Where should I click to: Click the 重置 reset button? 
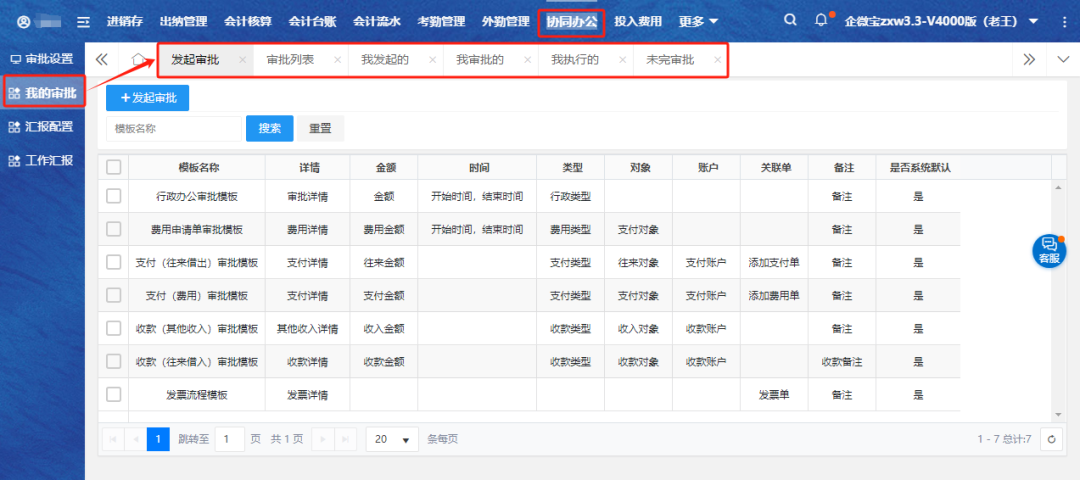(320, 128)
